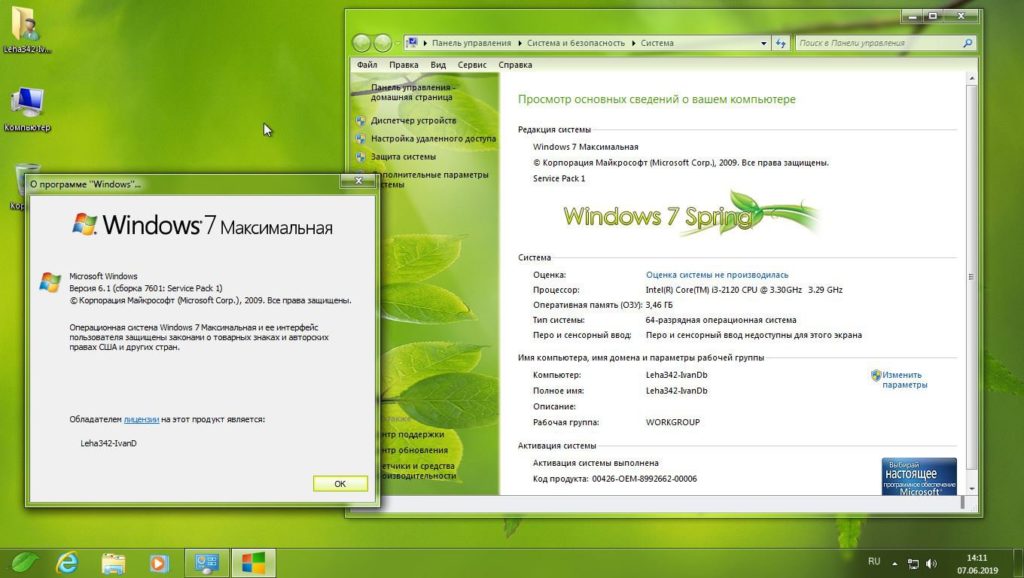Open Windows Explorer from the taskbar

click(113, 562)
